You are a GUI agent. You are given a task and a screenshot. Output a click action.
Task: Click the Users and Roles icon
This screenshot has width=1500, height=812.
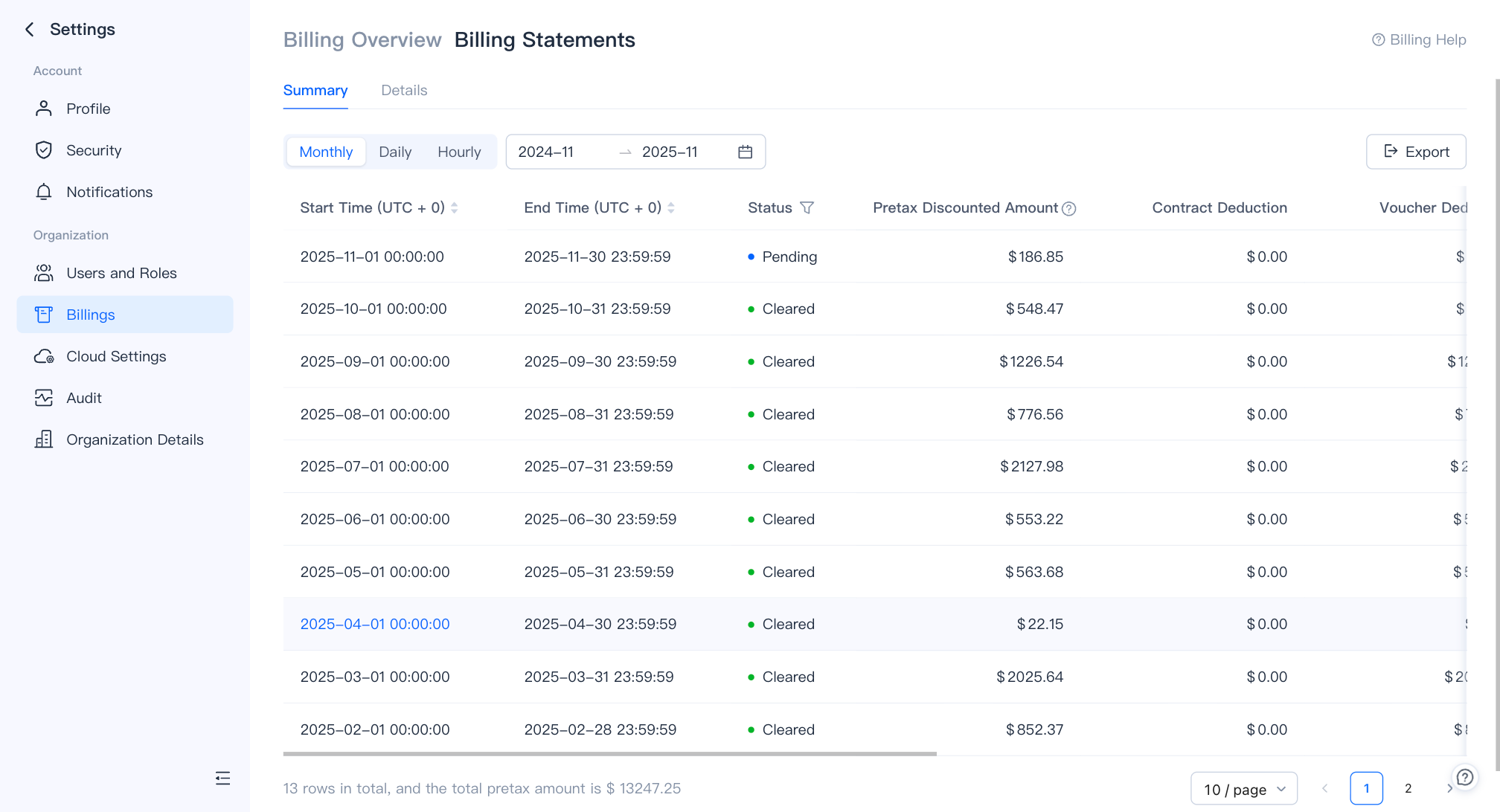click(43, 273)
